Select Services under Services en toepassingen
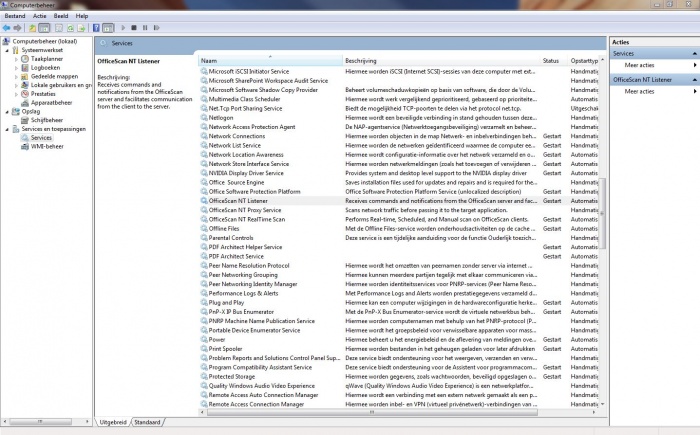 41,138
